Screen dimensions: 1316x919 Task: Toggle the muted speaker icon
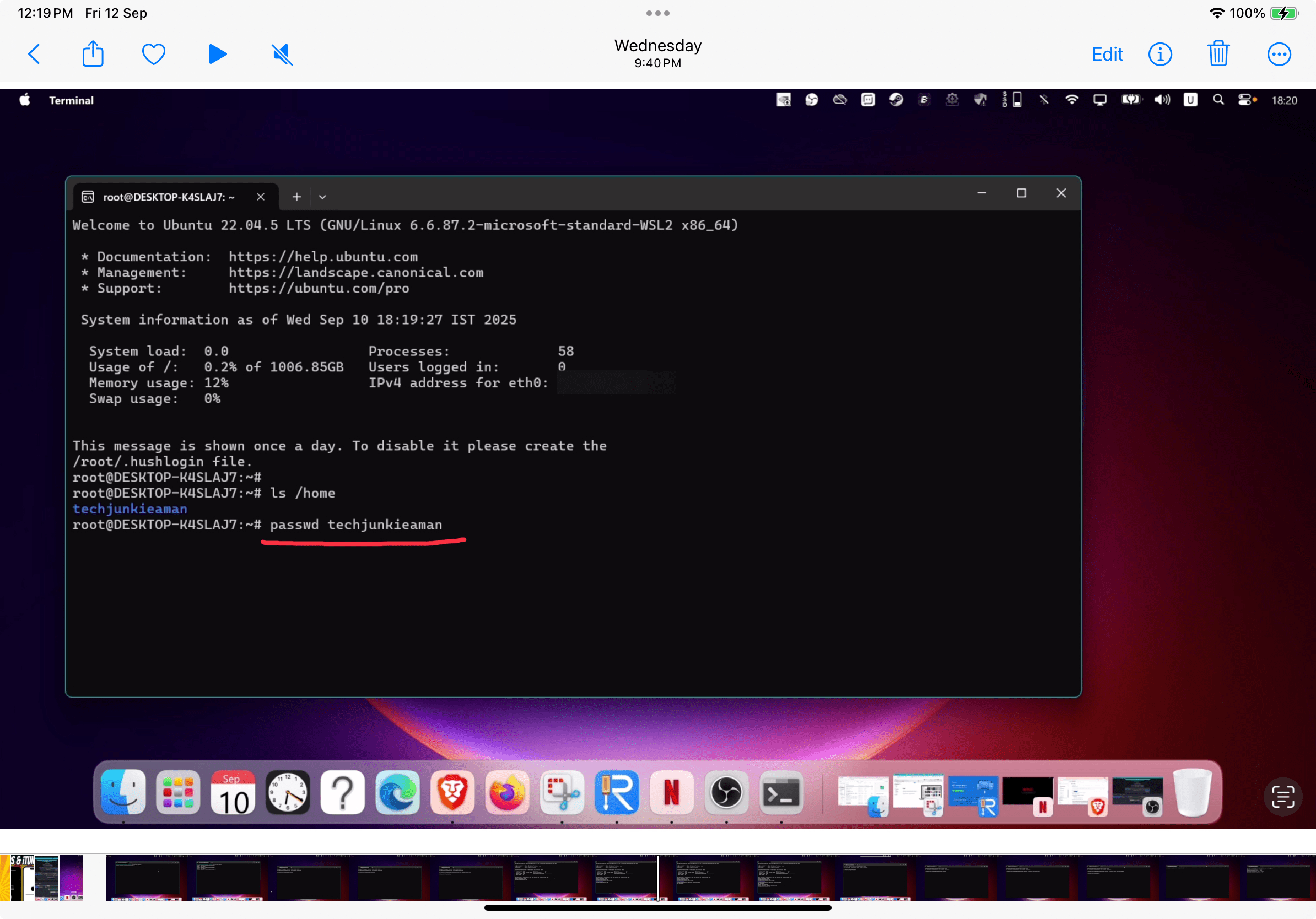tap(282, 55)
